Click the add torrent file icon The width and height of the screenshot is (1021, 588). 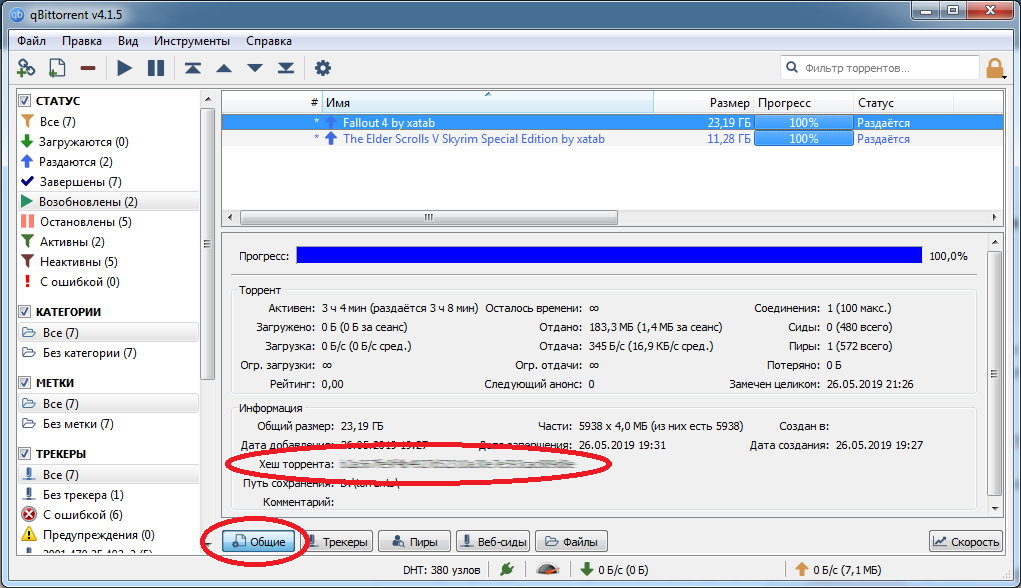tap(57, 68)
